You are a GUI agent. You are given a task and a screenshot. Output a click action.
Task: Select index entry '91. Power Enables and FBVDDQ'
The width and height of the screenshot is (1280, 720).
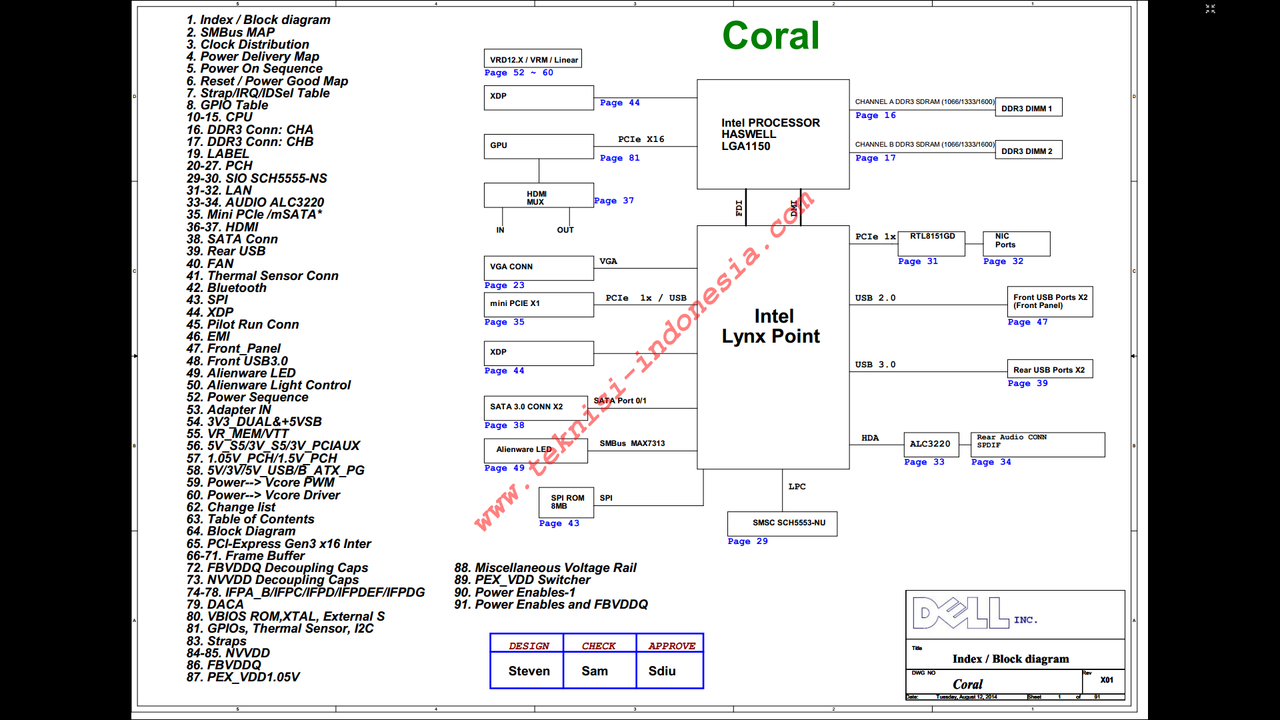[551, 604]
